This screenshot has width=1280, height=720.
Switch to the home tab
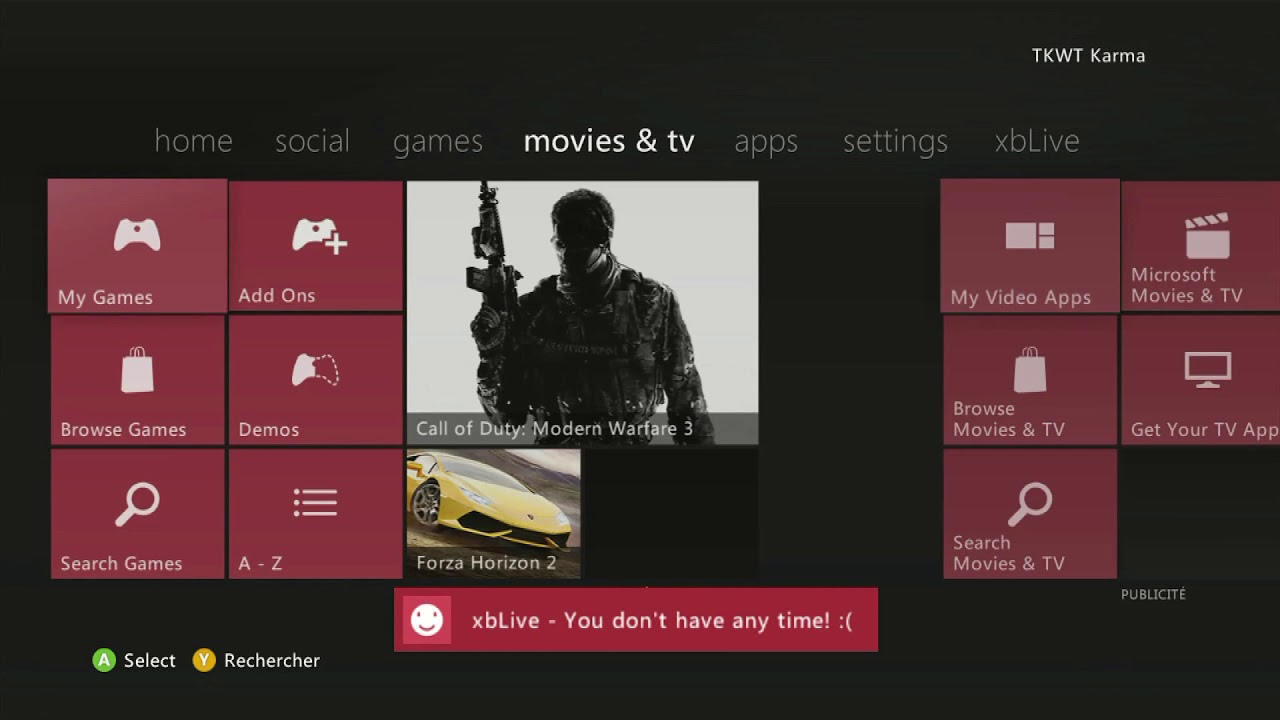(x=193, y=141)
